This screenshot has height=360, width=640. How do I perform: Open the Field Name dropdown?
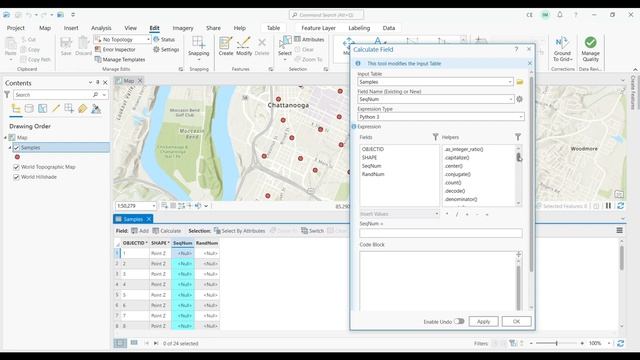(510, 99)
